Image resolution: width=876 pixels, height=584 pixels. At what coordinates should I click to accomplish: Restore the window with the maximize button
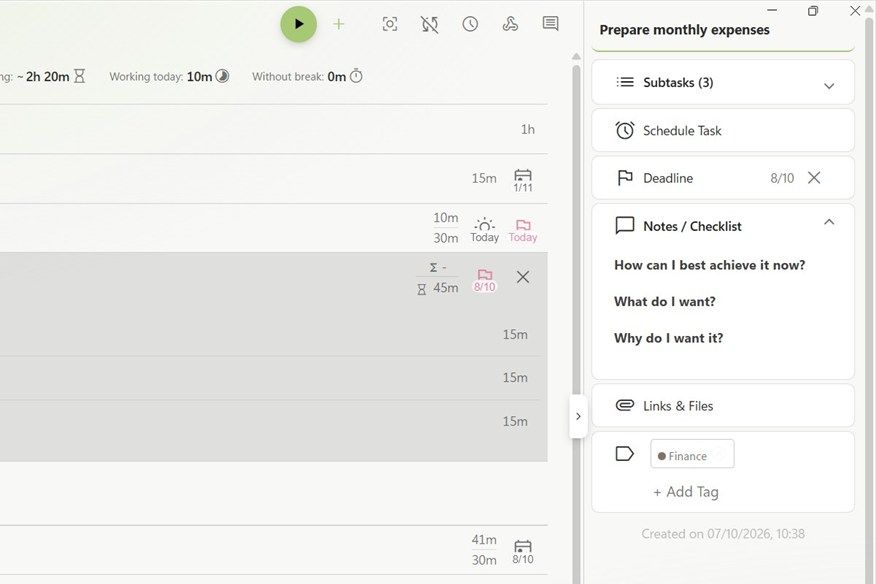tap(813, 11)
